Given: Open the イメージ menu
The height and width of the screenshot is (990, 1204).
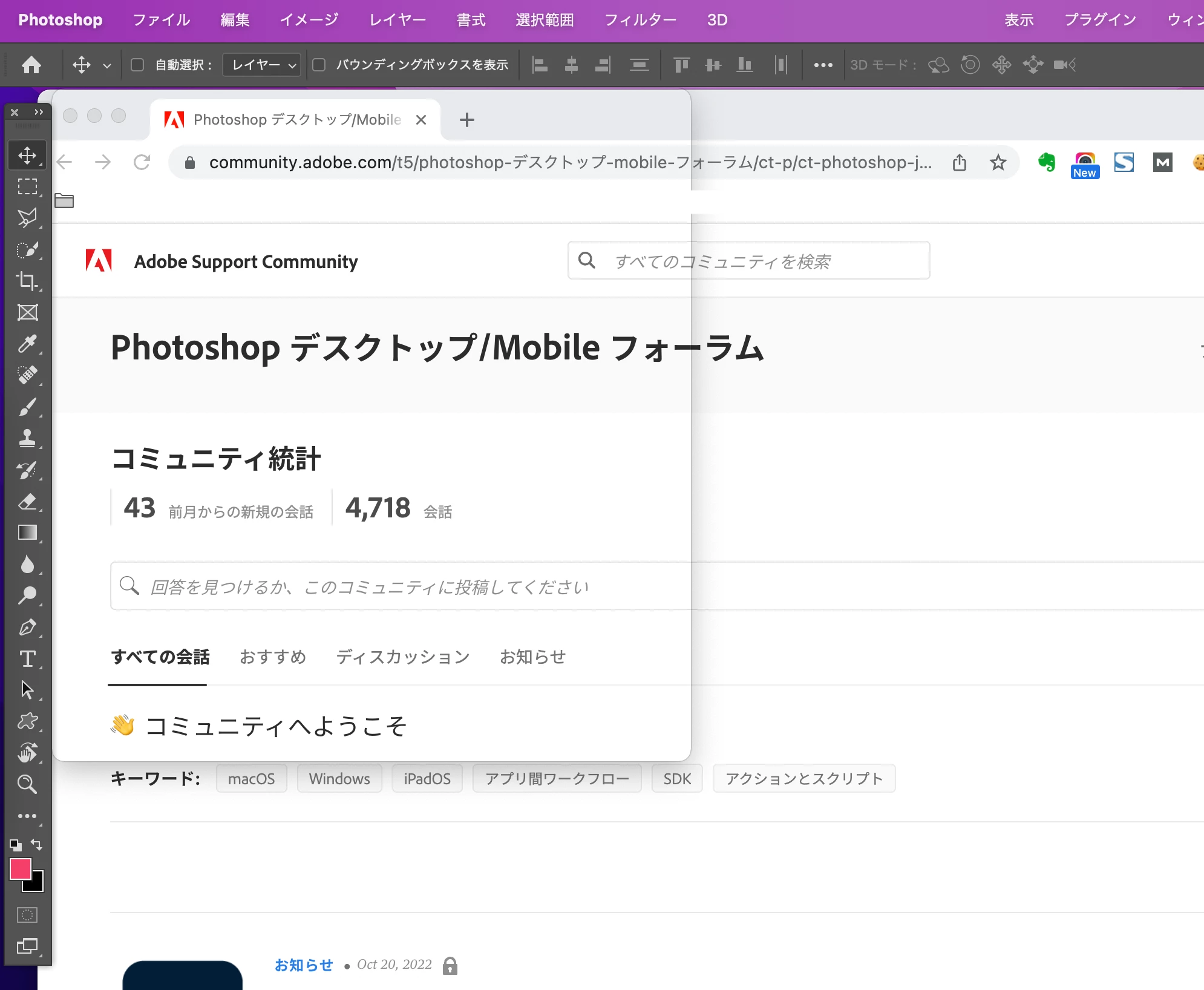Looking at the screenshot, I should [x=309, y=20].
